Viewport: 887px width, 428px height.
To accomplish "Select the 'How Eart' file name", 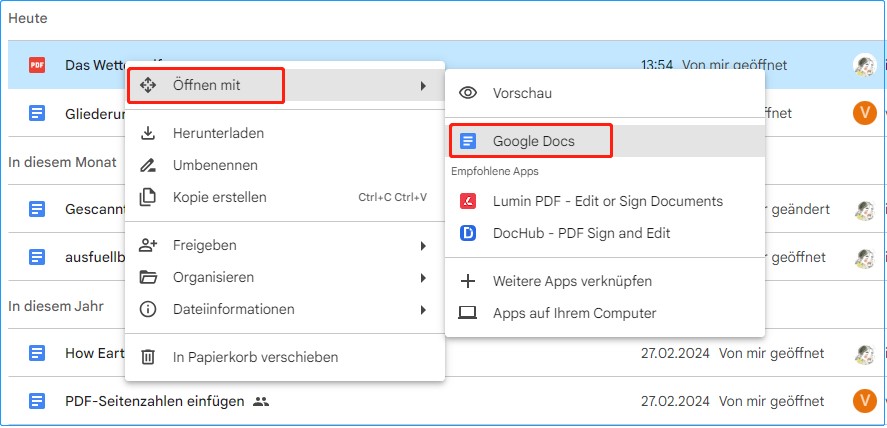I will pyautogui.click(x=95, y=353).
